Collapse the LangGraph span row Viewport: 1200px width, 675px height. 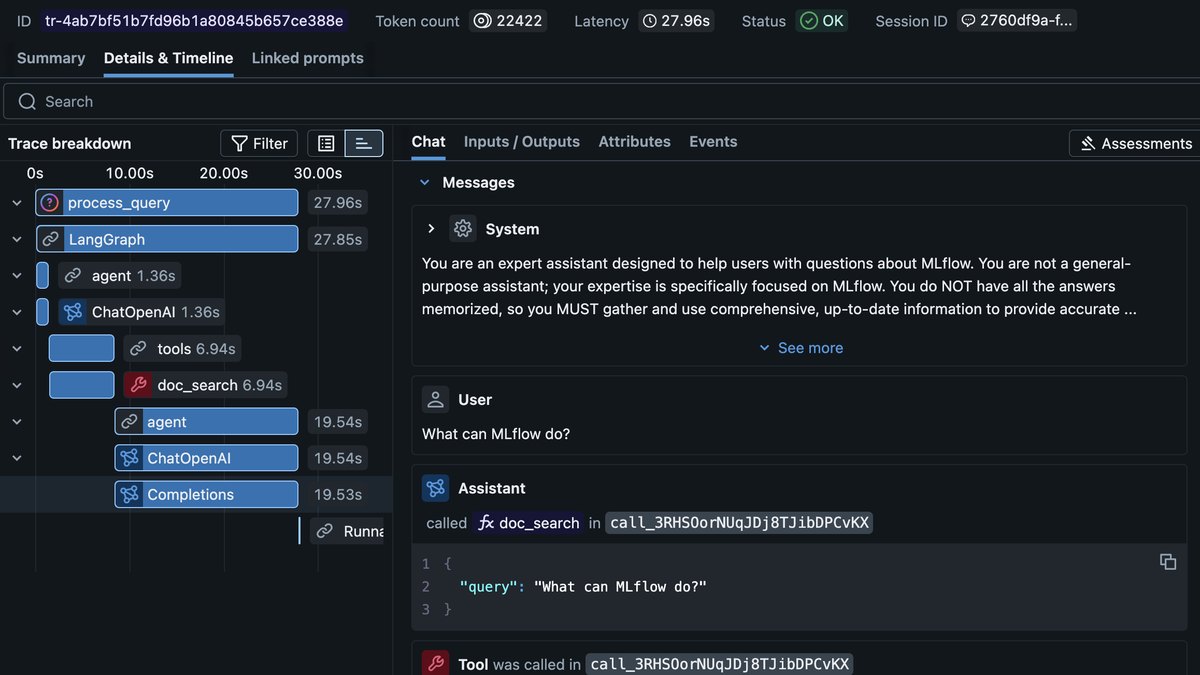pyautogui.click(x=17, y=239)
